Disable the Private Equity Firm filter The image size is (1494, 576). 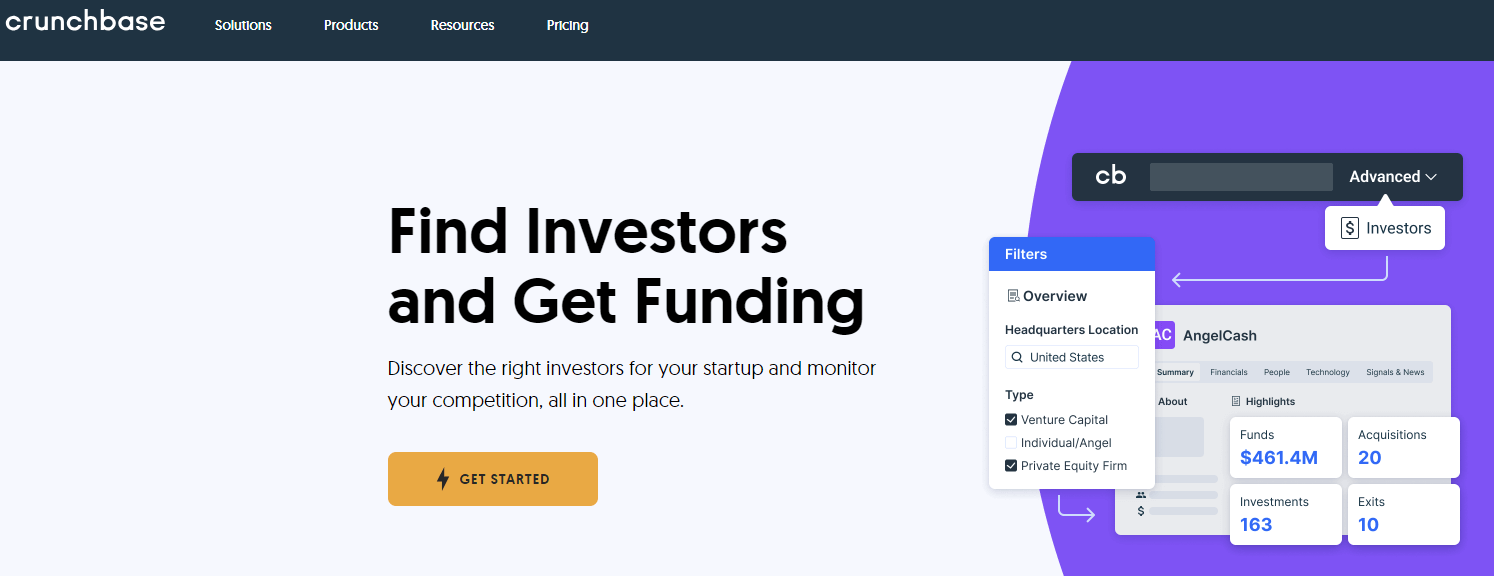1011,465
